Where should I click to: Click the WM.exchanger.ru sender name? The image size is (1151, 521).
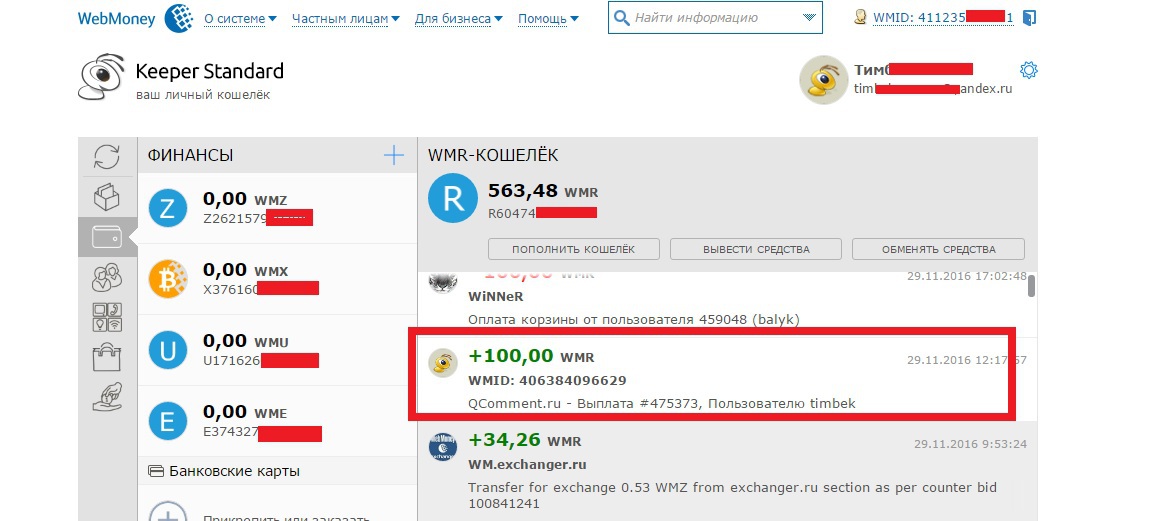tap(527, 464)
